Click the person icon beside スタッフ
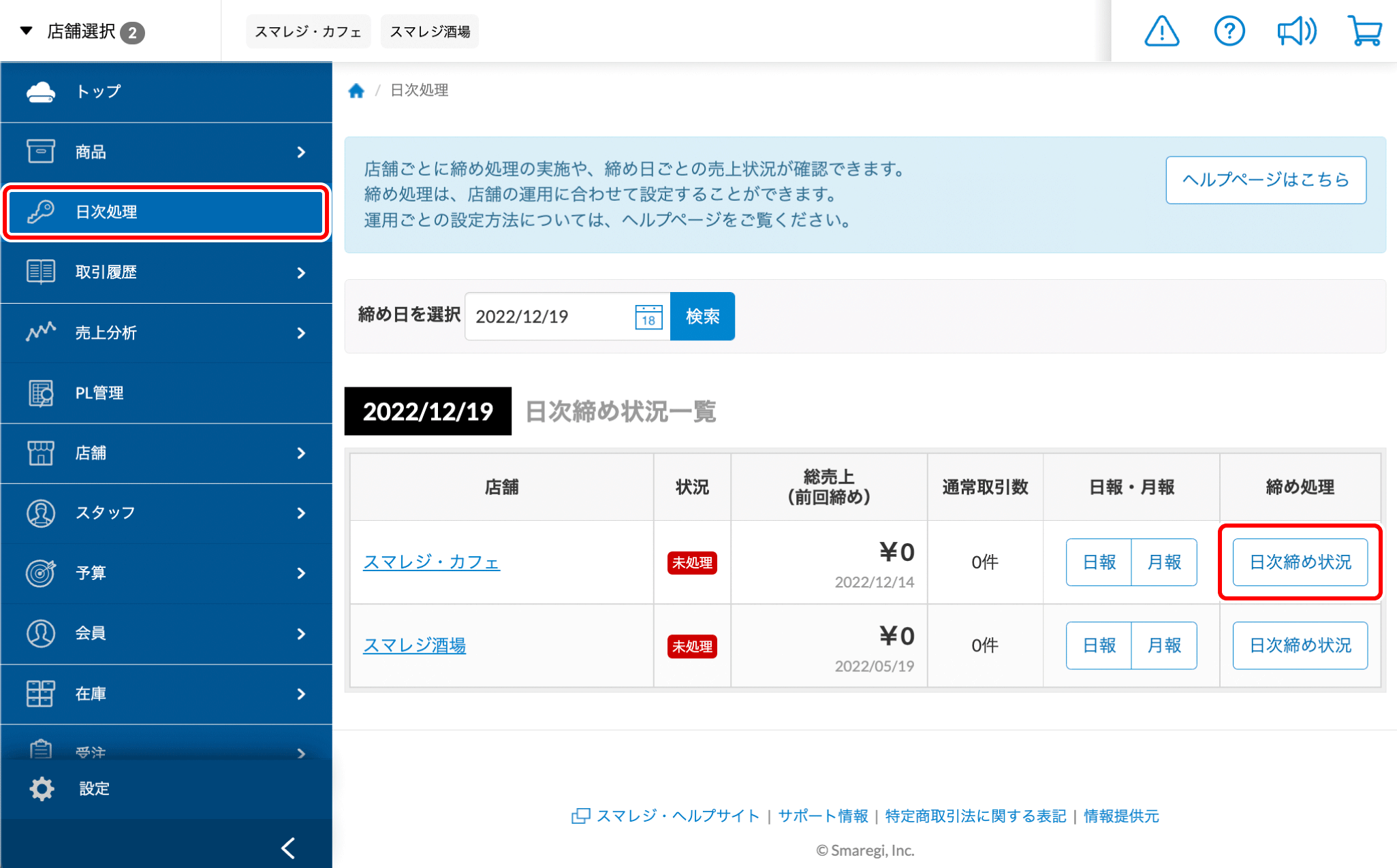The height and width of the screenshot is (868, 1397). pos(40,513)
